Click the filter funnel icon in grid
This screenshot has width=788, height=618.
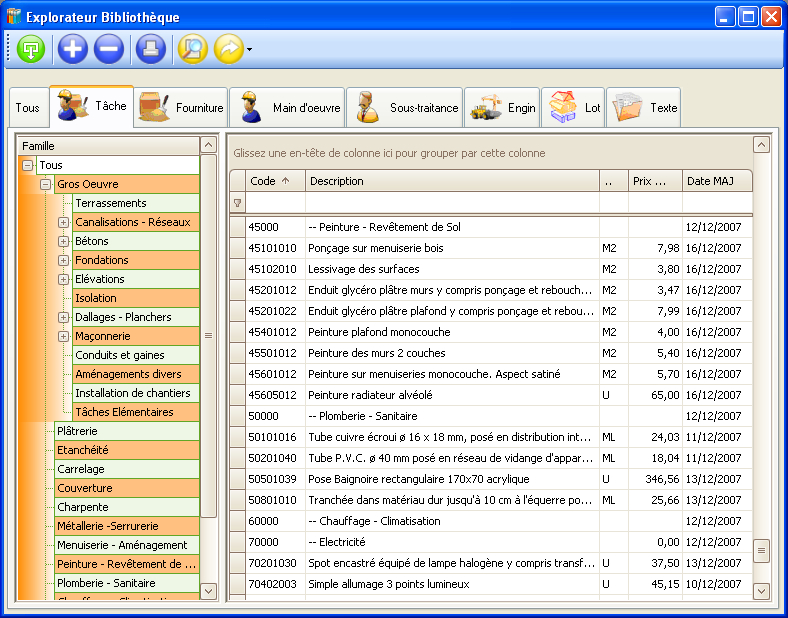coord(237,203)
